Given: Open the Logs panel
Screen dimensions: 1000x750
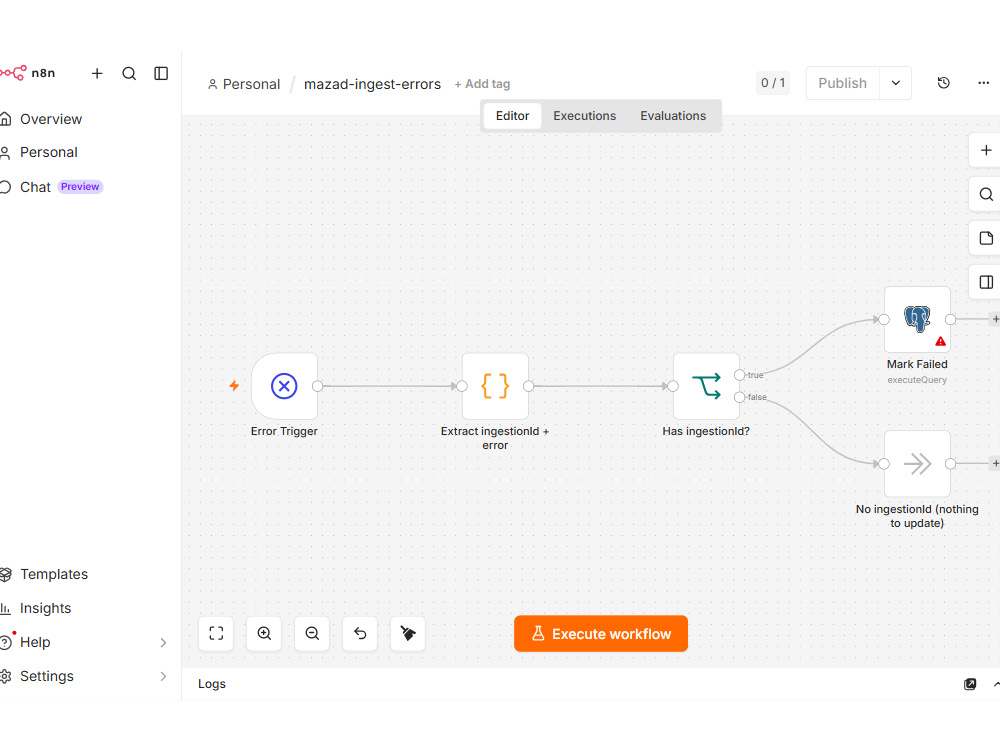Looking at the screenshot, I should pos(212,684).
